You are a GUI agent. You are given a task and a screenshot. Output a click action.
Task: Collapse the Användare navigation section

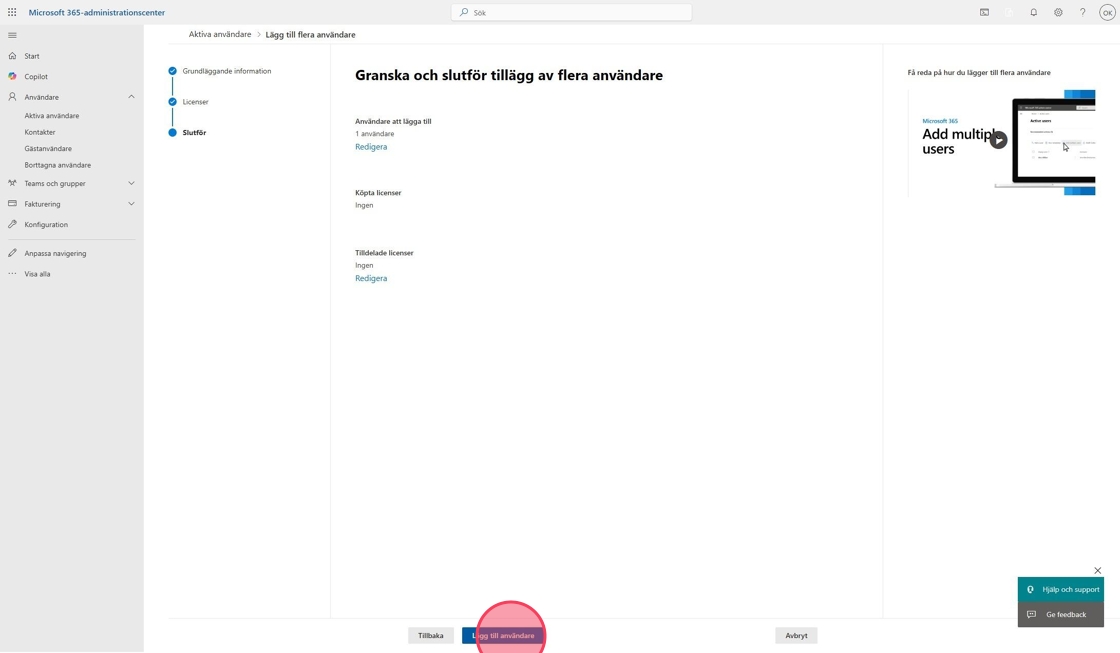(131, 97)
